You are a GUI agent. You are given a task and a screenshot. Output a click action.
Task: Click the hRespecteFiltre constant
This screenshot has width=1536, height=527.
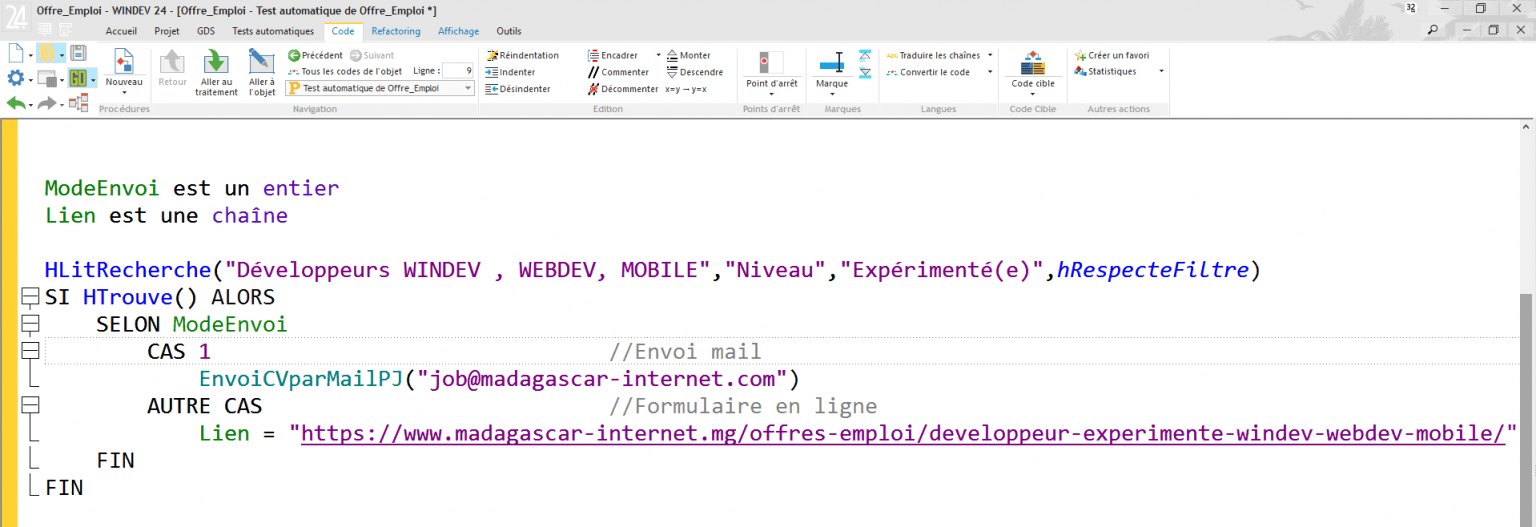[x=1152, y=270]
